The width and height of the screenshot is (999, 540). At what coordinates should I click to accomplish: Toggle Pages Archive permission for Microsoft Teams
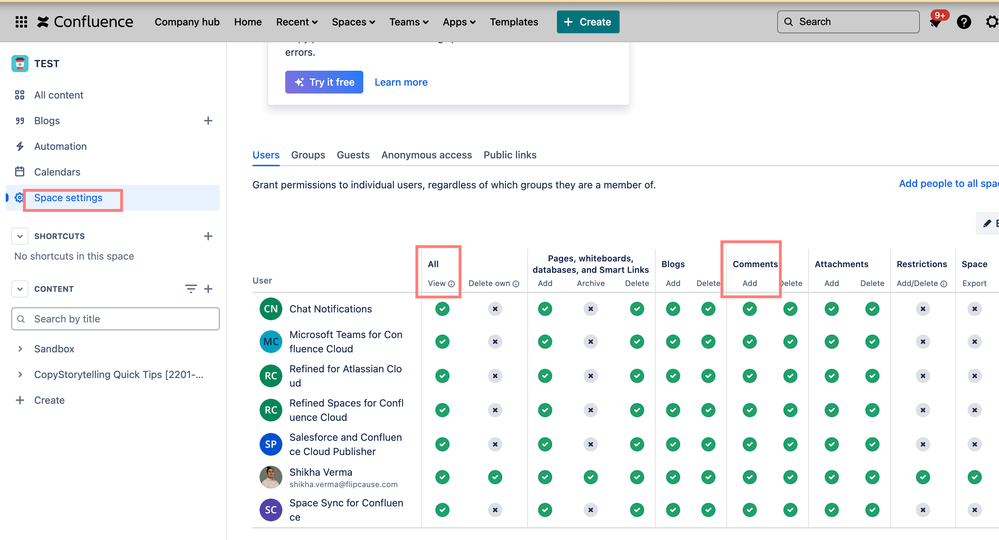click(x=591, y=342)
